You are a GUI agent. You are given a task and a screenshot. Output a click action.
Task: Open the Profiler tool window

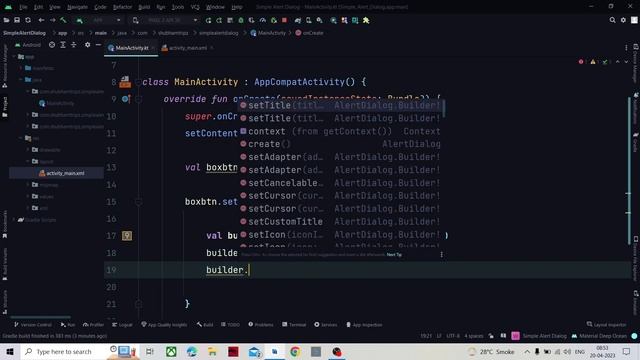click(x=93, y=325)
